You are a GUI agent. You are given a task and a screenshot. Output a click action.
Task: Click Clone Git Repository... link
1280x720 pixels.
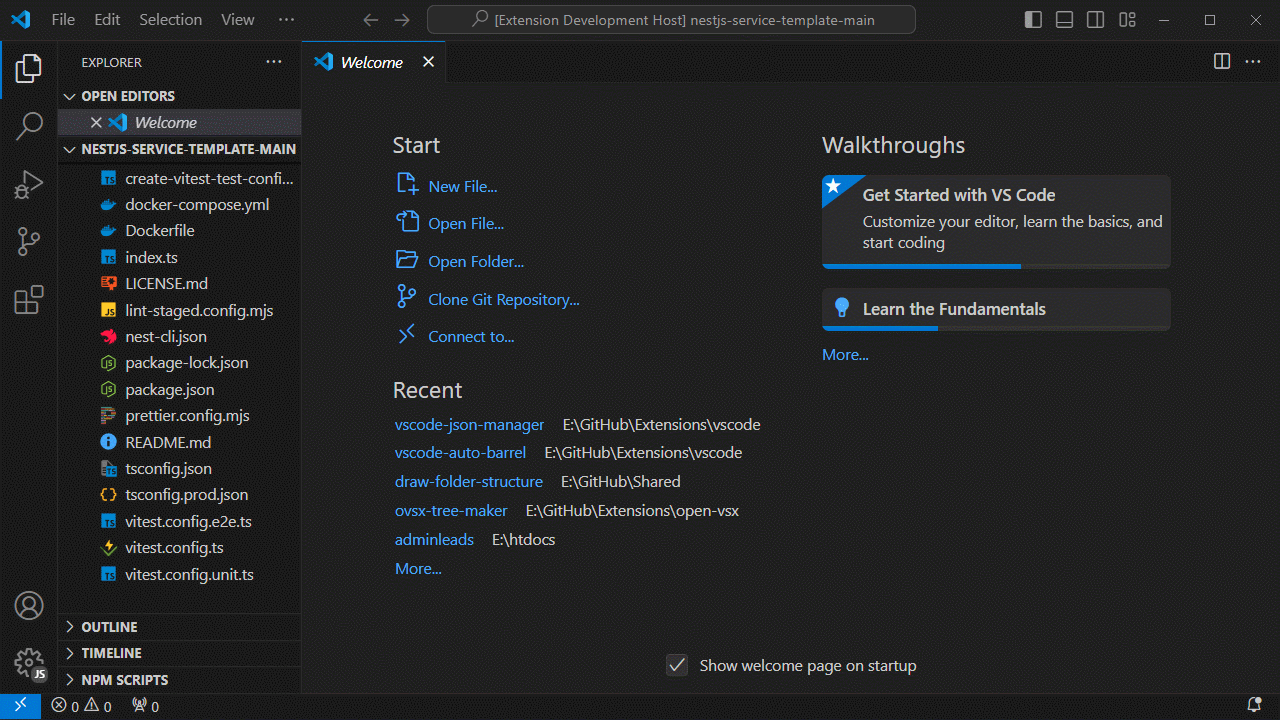point(504,299)
